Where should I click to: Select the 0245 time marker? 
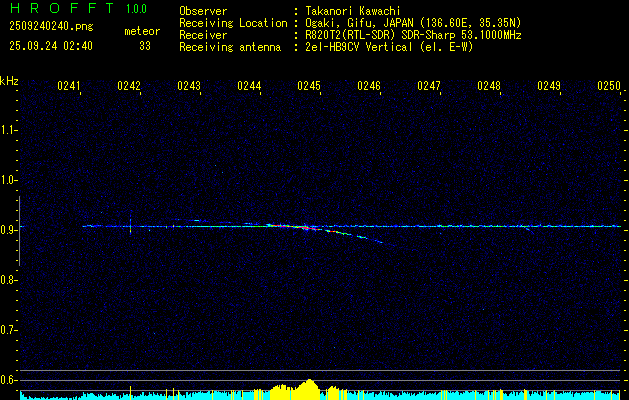309,87
